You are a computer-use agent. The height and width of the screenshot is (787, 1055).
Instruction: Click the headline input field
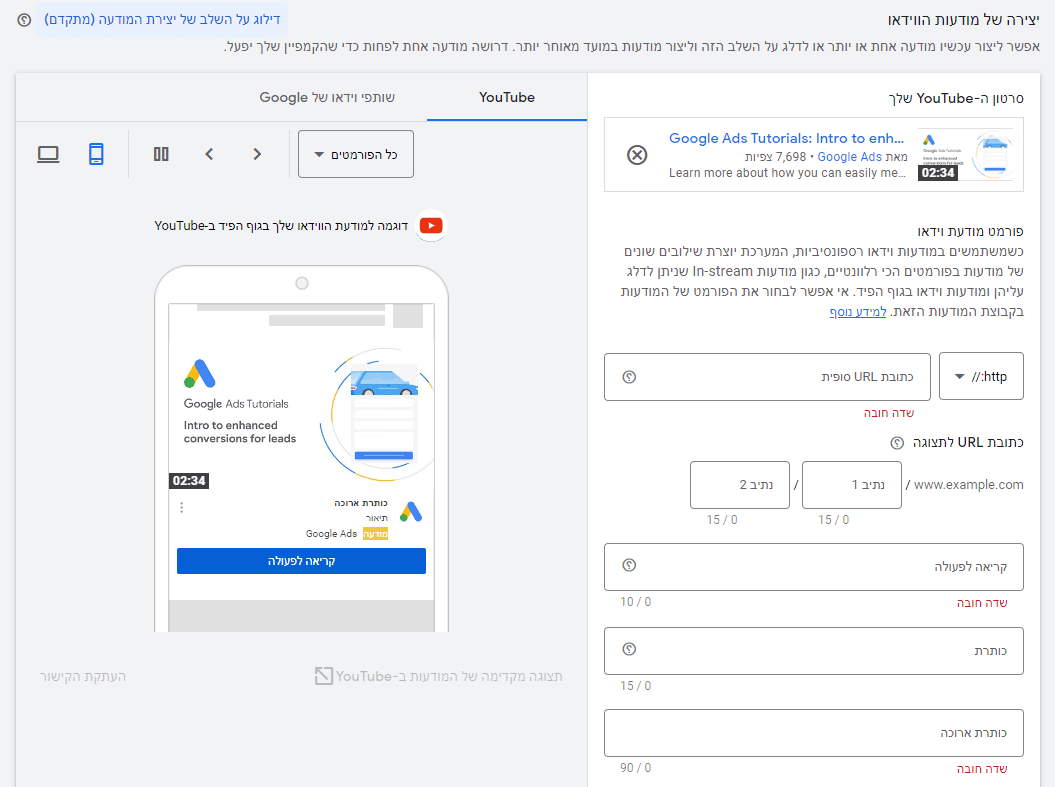[814, 651]
